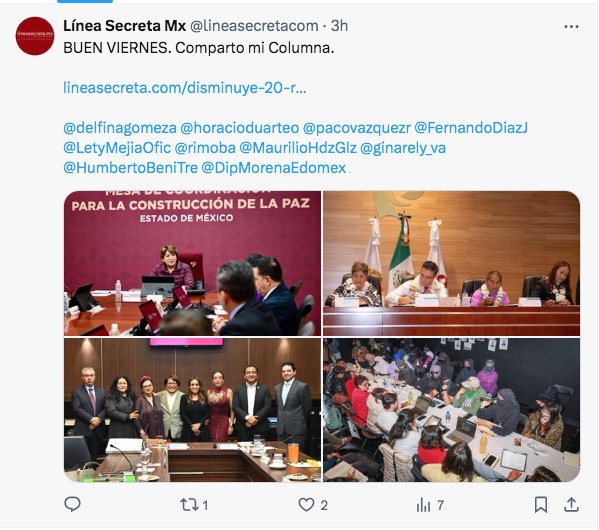This screenshot has width=599, height=530.
Task: Open @pacovazquezr profile mention
Action: tap(356, 128)
